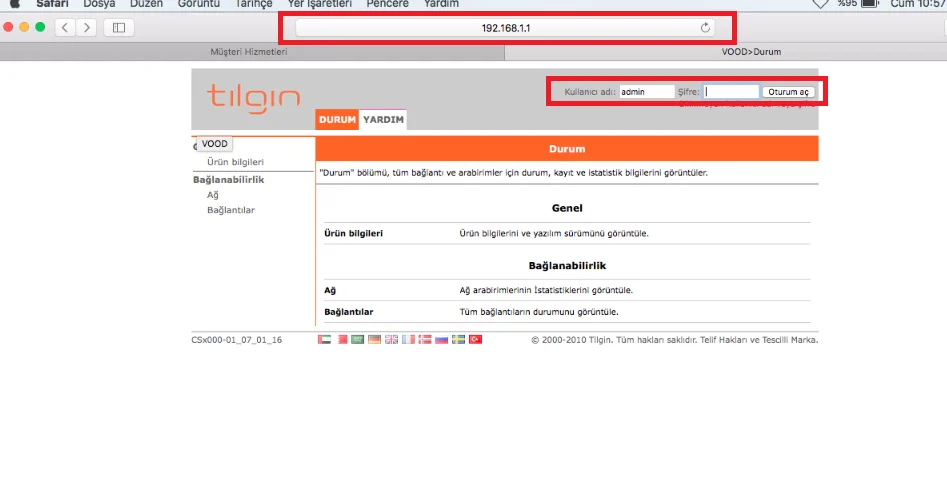Reload the page with the refresh icon

(706, 28)
